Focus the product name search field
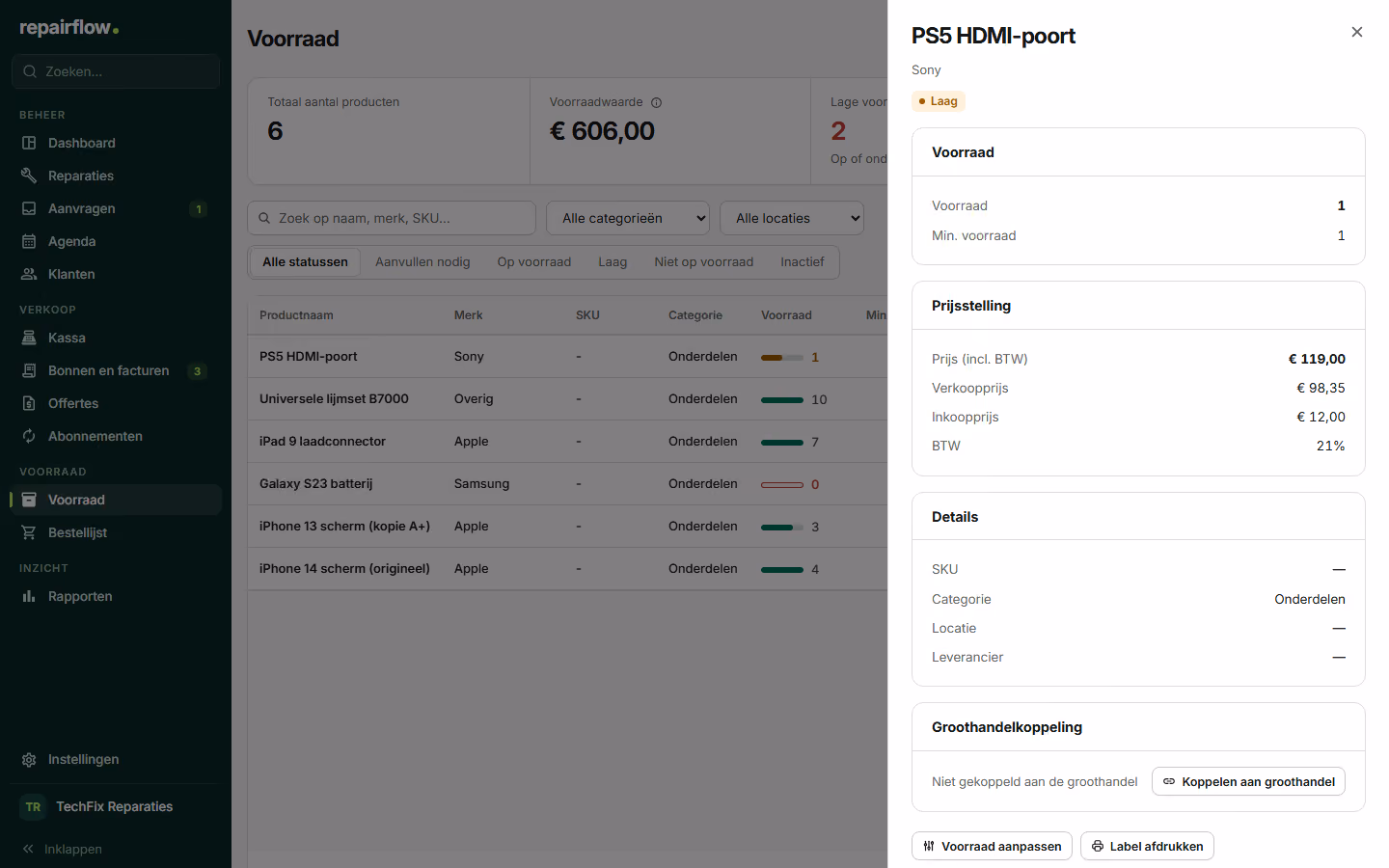 point(392,218)
